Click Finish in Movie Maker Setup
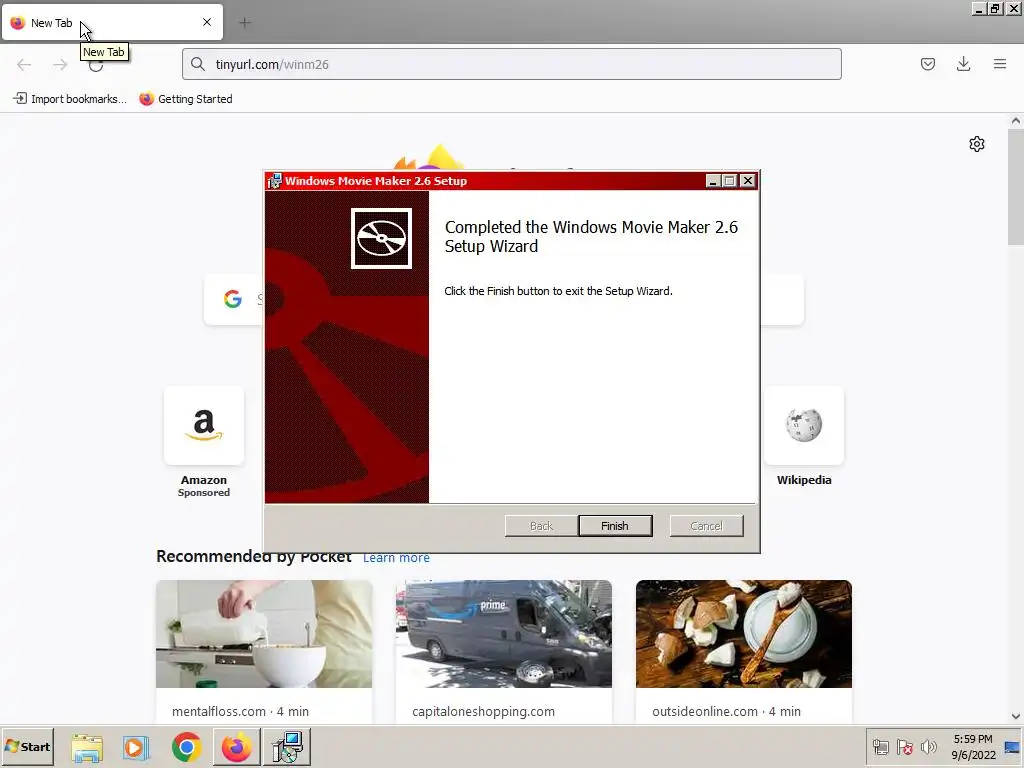The image size is (1024, 768). tap(615, 526)
